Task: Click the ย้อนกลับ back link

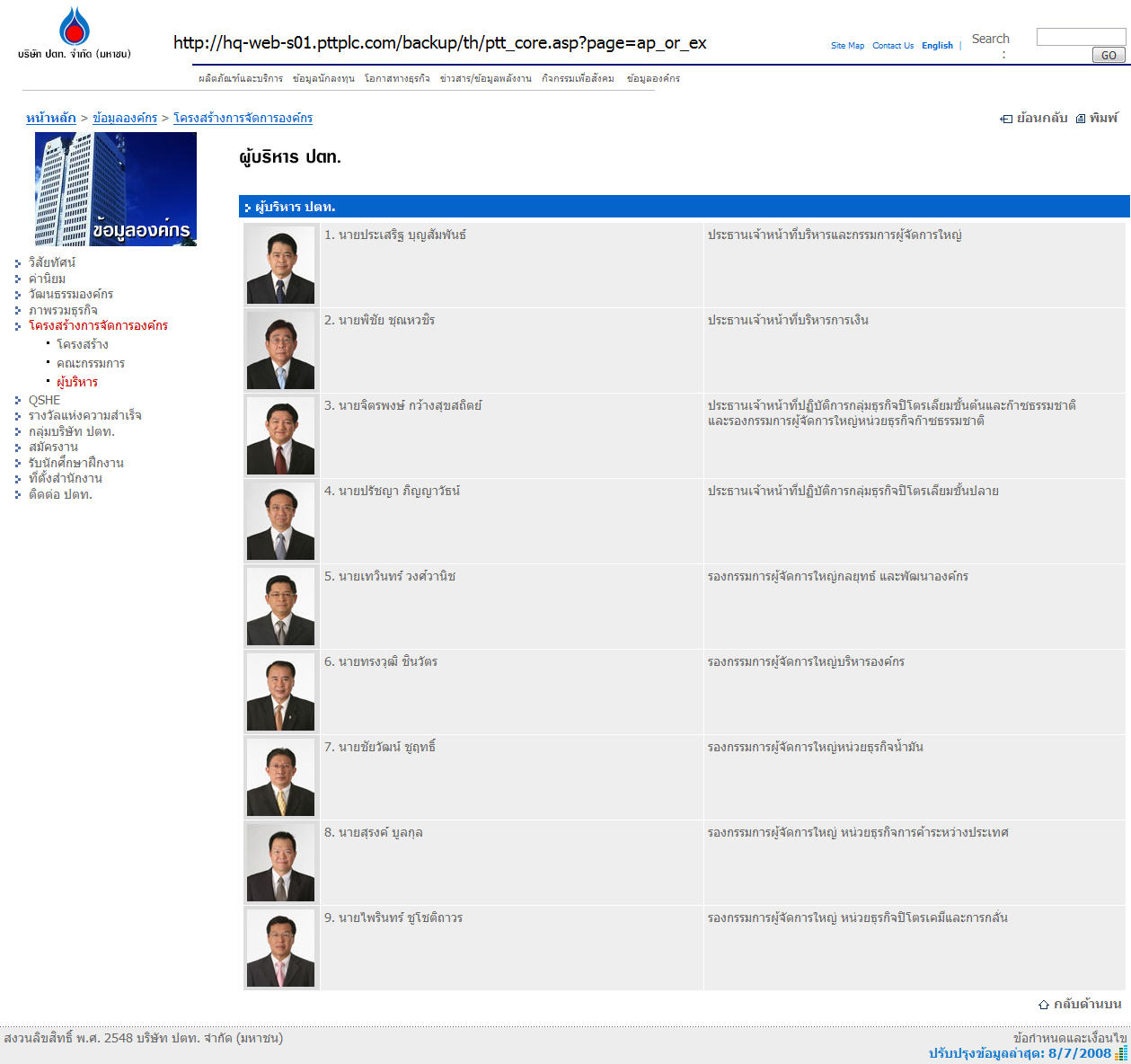Action: (1042, 119)
